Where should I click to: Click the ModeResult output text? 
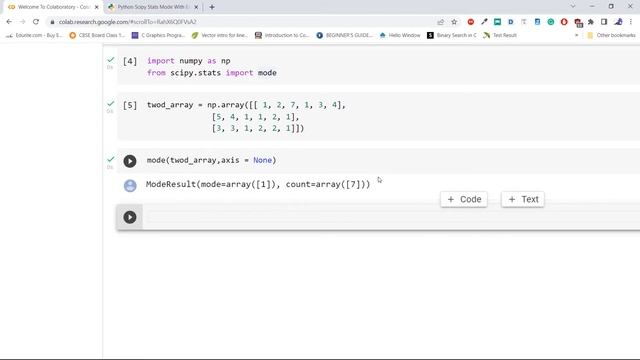point(258,184)
